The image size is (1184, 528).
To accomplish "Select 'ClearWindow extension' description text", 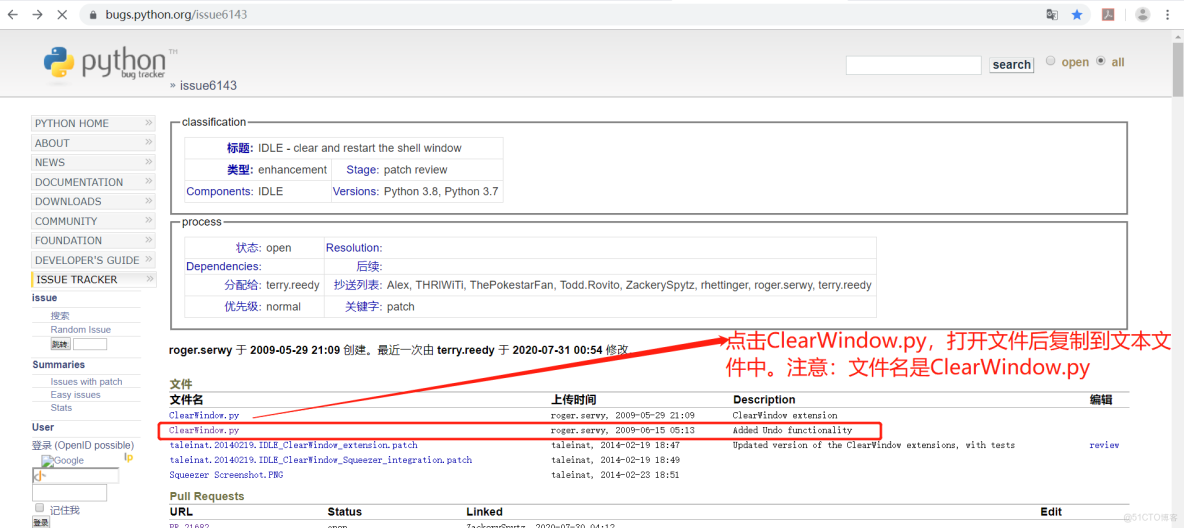I will [785, 415].
